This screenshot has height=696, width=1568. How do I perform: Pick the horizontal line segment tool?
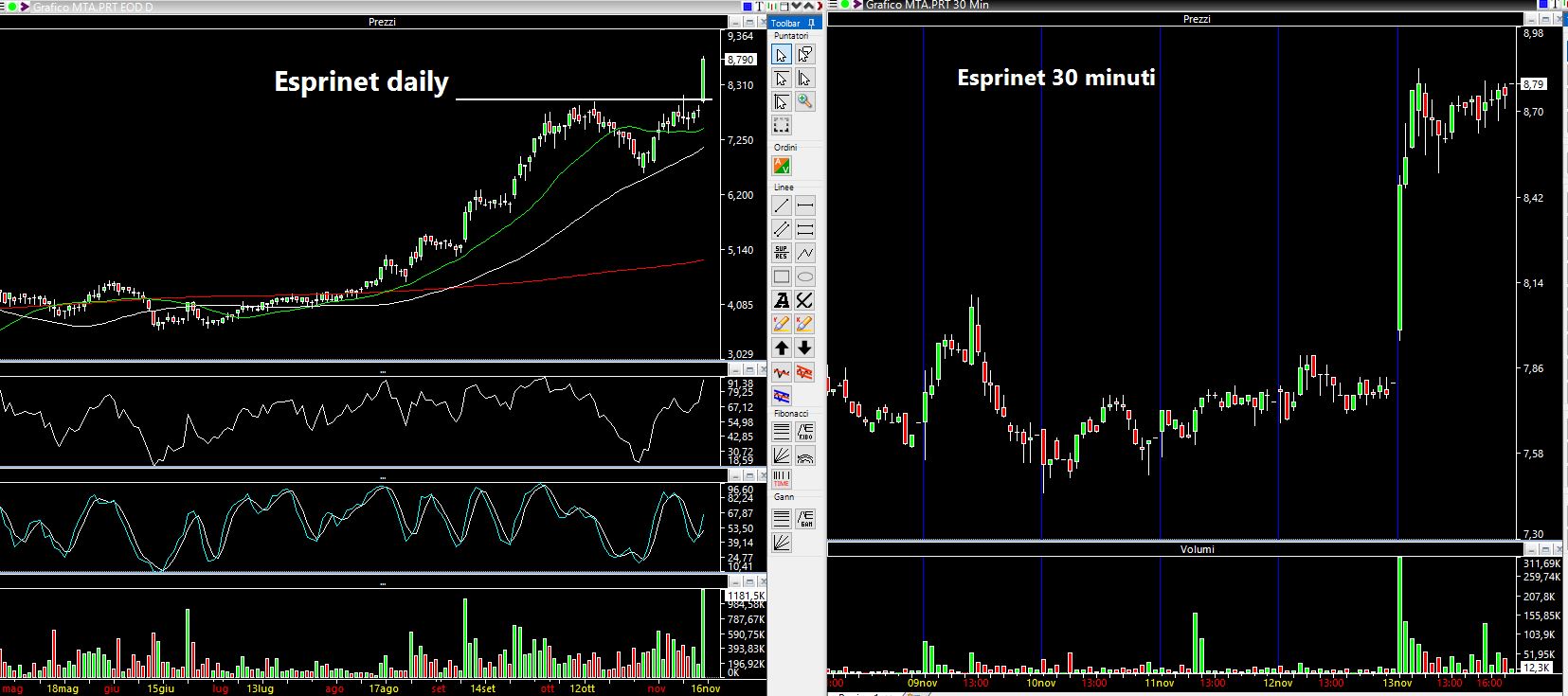click(x=804, y=205)
